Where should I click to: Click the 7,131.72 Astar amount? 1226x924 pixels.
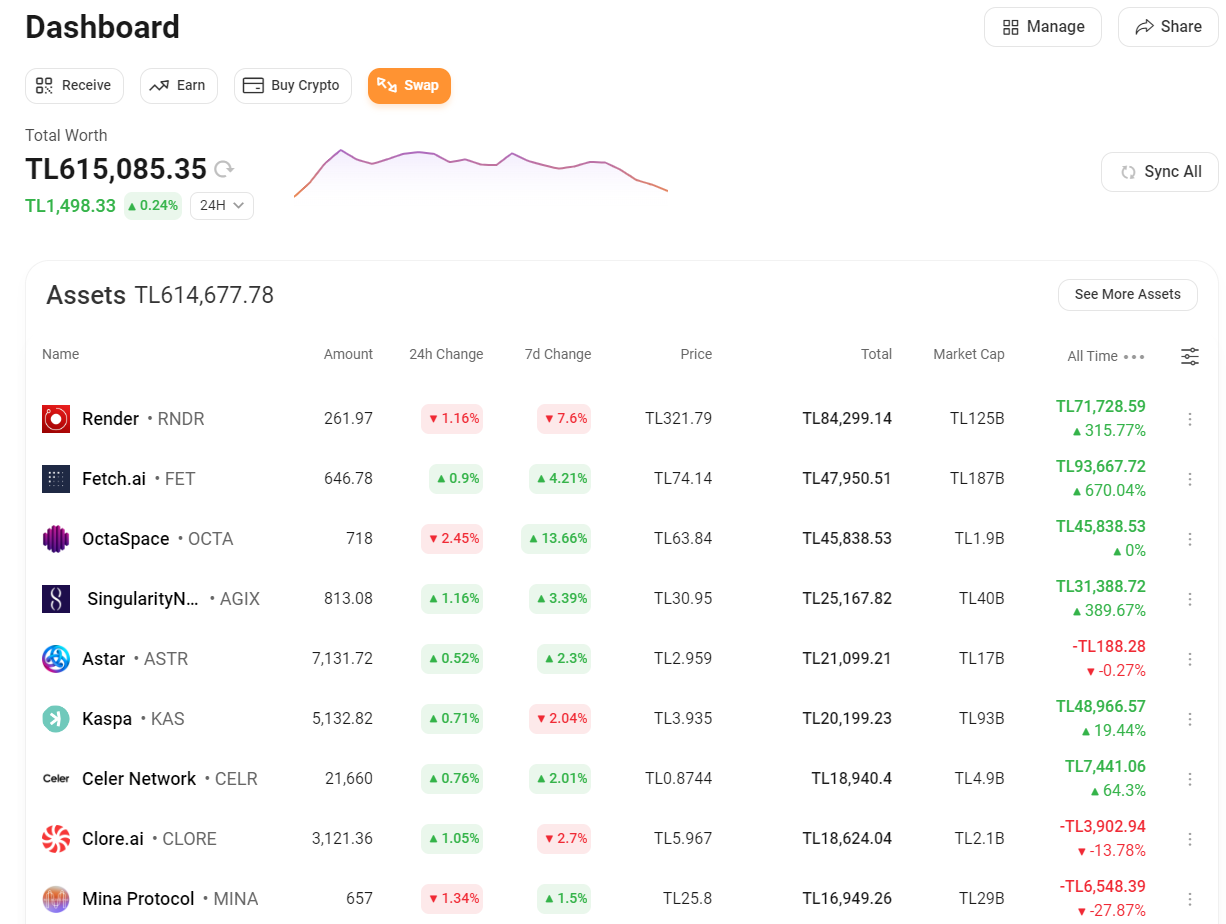342,659
